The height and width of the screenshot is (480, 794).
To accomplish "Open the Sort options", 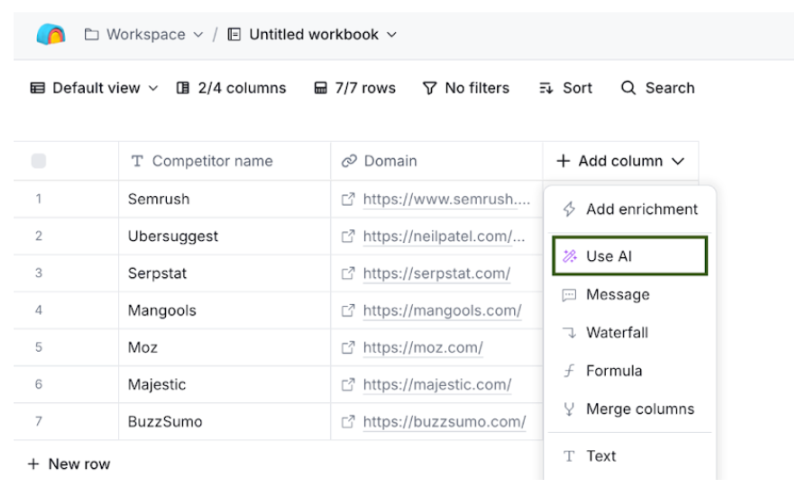I will pos(566,88).
